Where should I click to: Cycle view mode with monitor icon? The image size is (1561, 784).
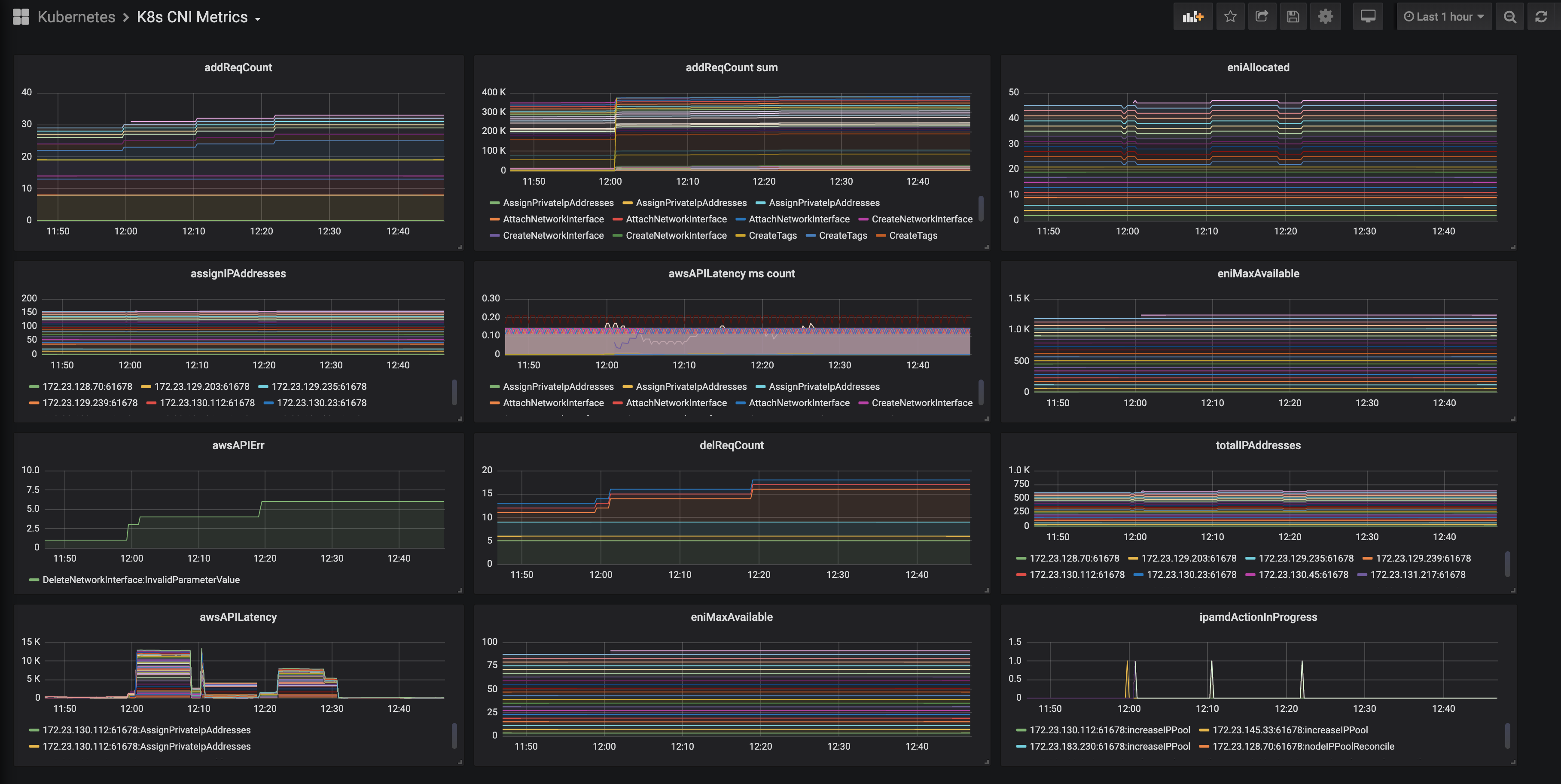(1368, 17)
